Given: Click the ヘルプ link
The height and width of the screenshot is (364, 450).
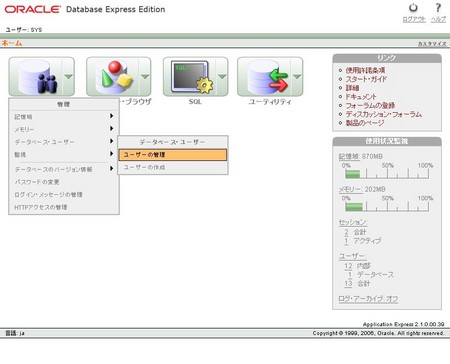Looking at the screenshot, I should click(x=438, y=19).
